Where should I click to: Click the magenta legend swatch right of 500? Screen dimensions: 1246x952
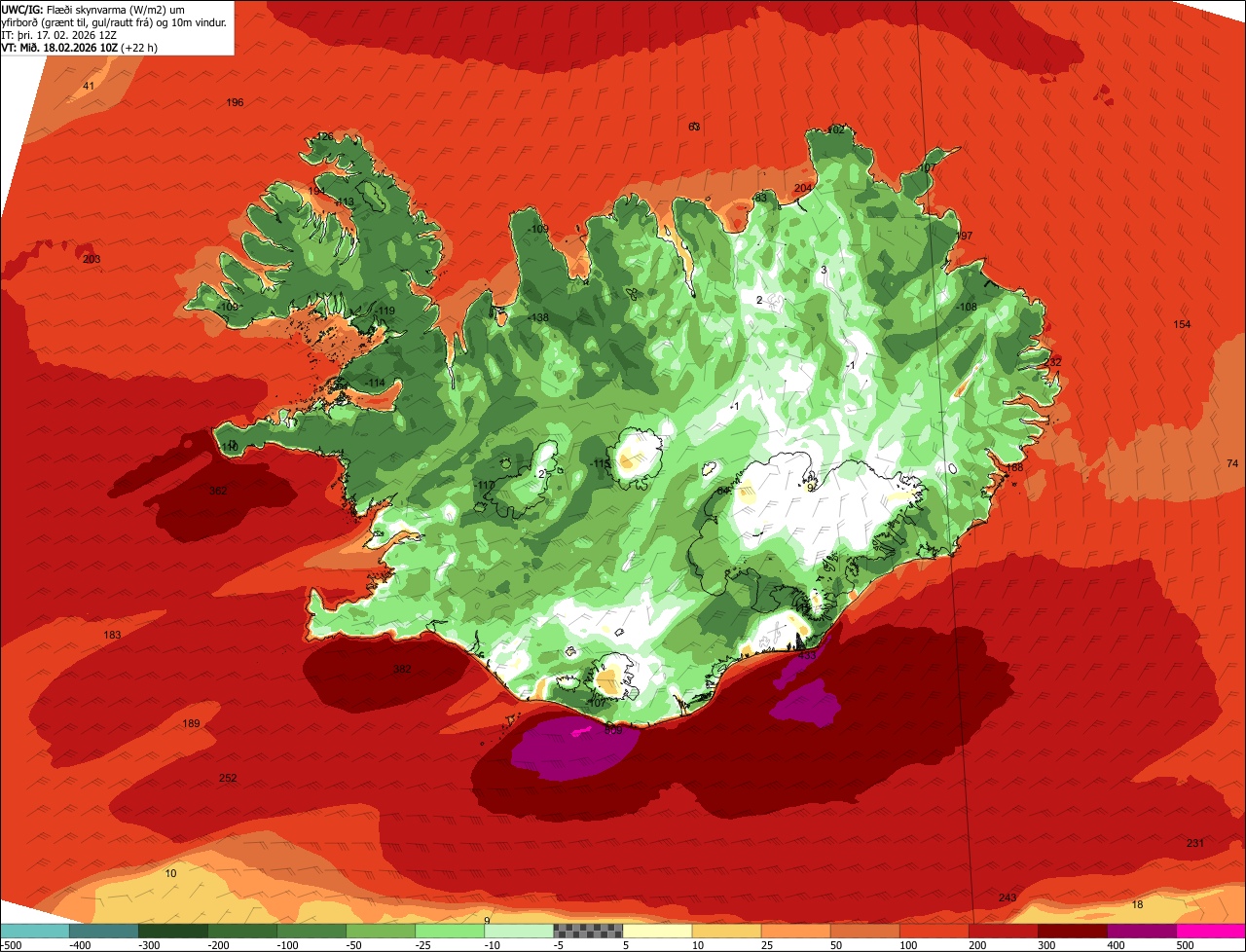coord(1211,931)
